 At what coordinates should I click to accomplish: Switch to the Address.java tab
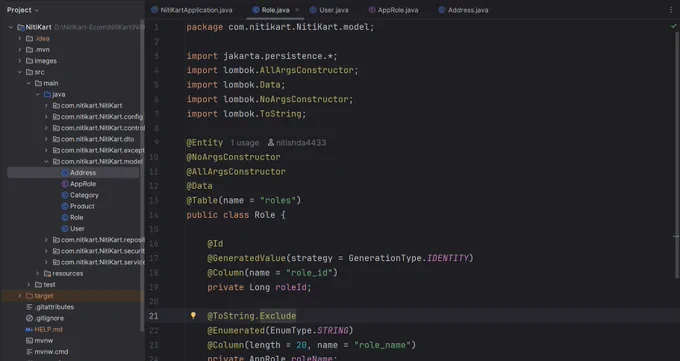tap(463, 10)
